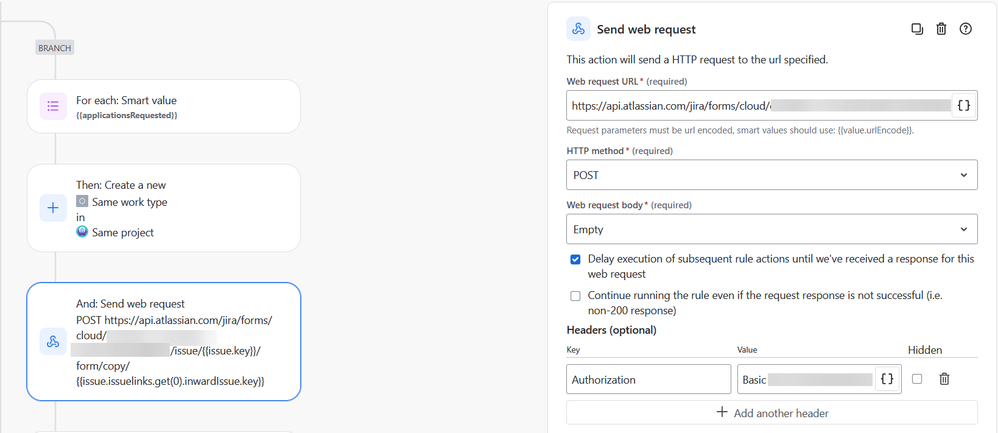998x433 pixels.
Task: Remove the Authorization header row
Action: (x=945, y=379)
